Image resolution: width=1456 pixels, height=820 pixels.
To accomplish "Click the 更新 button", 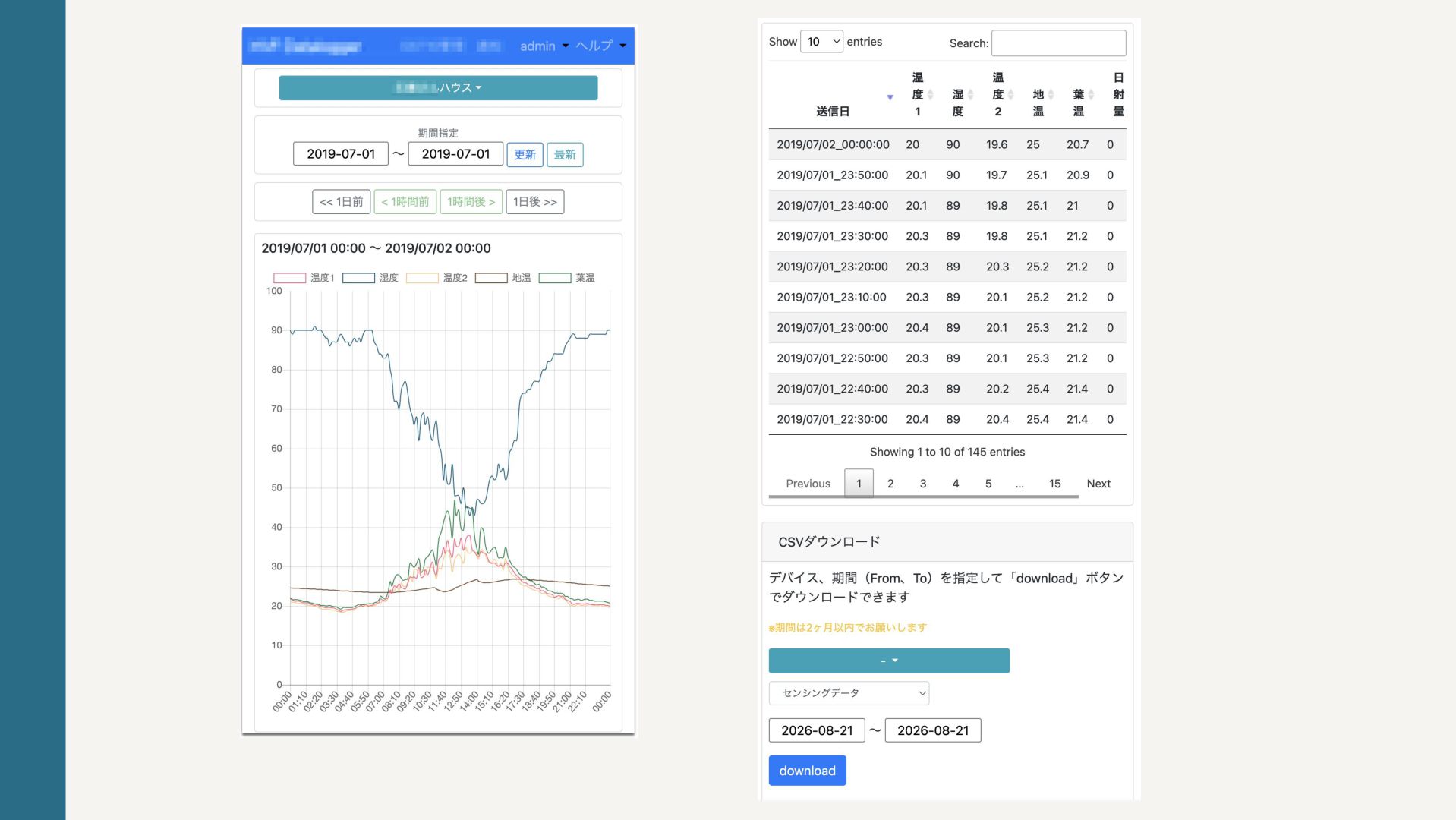I will [525, 155].
